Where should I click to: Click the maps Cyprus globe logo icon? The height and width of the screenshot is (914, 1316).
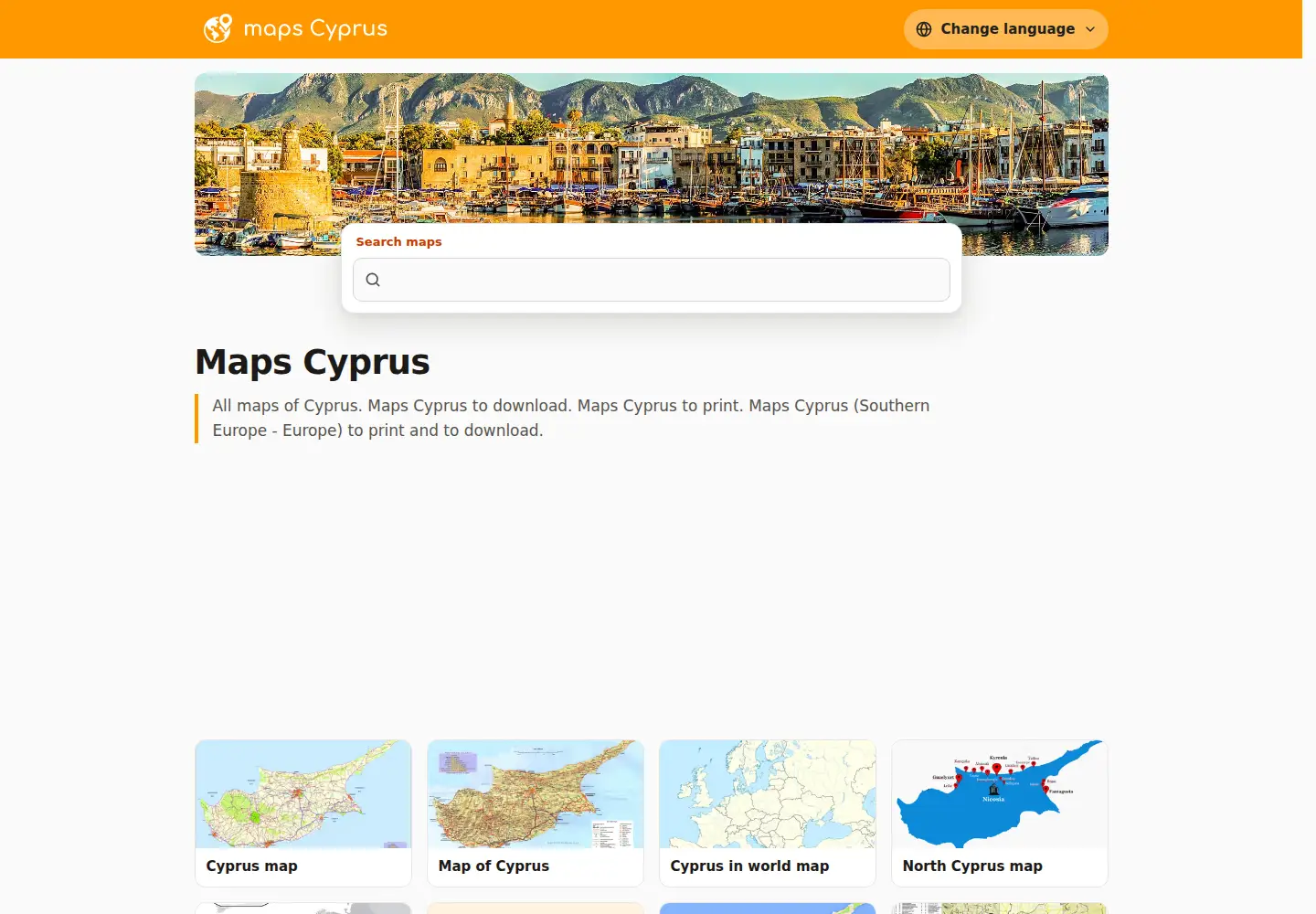(x=218, y=28)
